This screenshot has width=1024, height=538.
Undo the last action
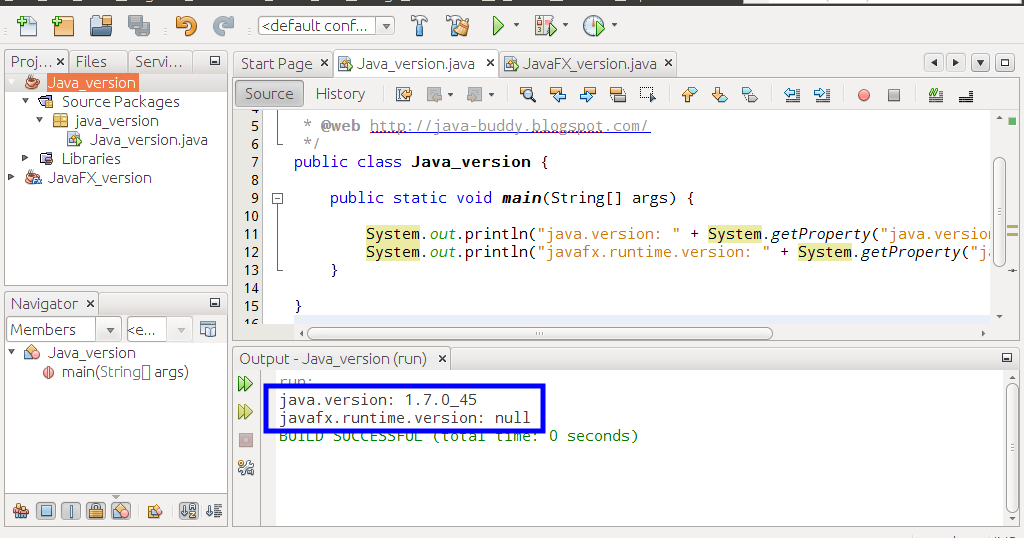tap(186, 26)
